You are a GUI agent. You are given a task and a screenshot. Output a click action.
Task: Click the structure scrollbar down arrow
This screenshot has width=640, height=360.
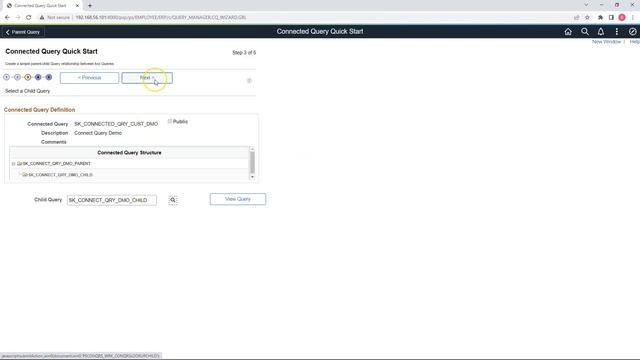pos(252,177)
